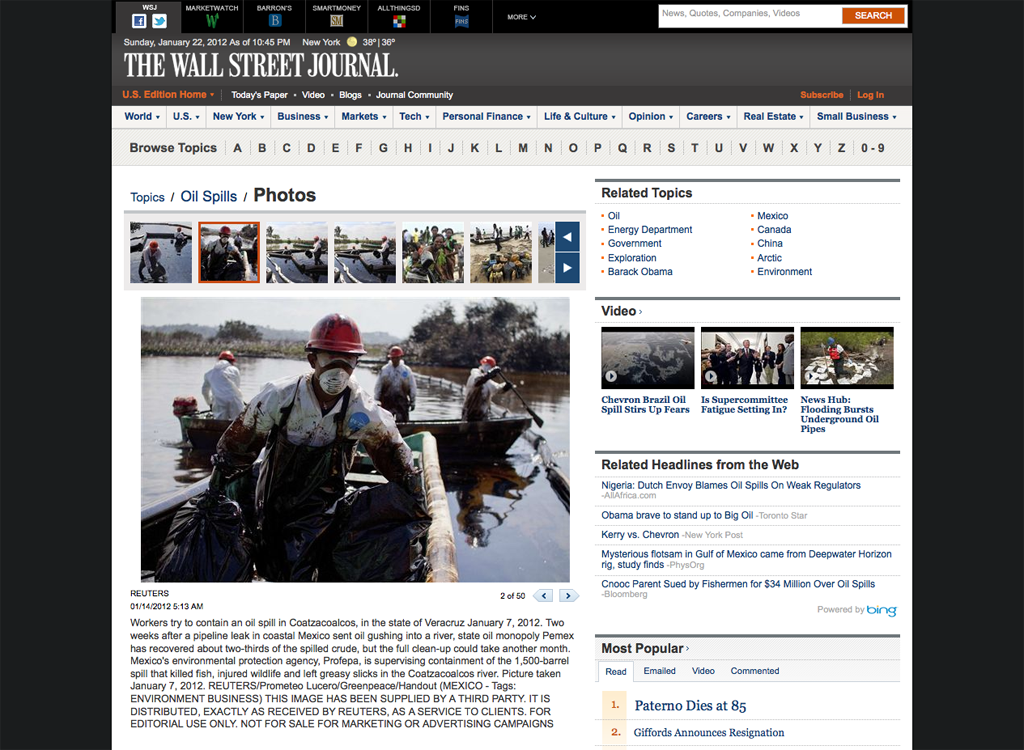
Task: Open the Most Popular heading arrow
Action: (688, 649)
